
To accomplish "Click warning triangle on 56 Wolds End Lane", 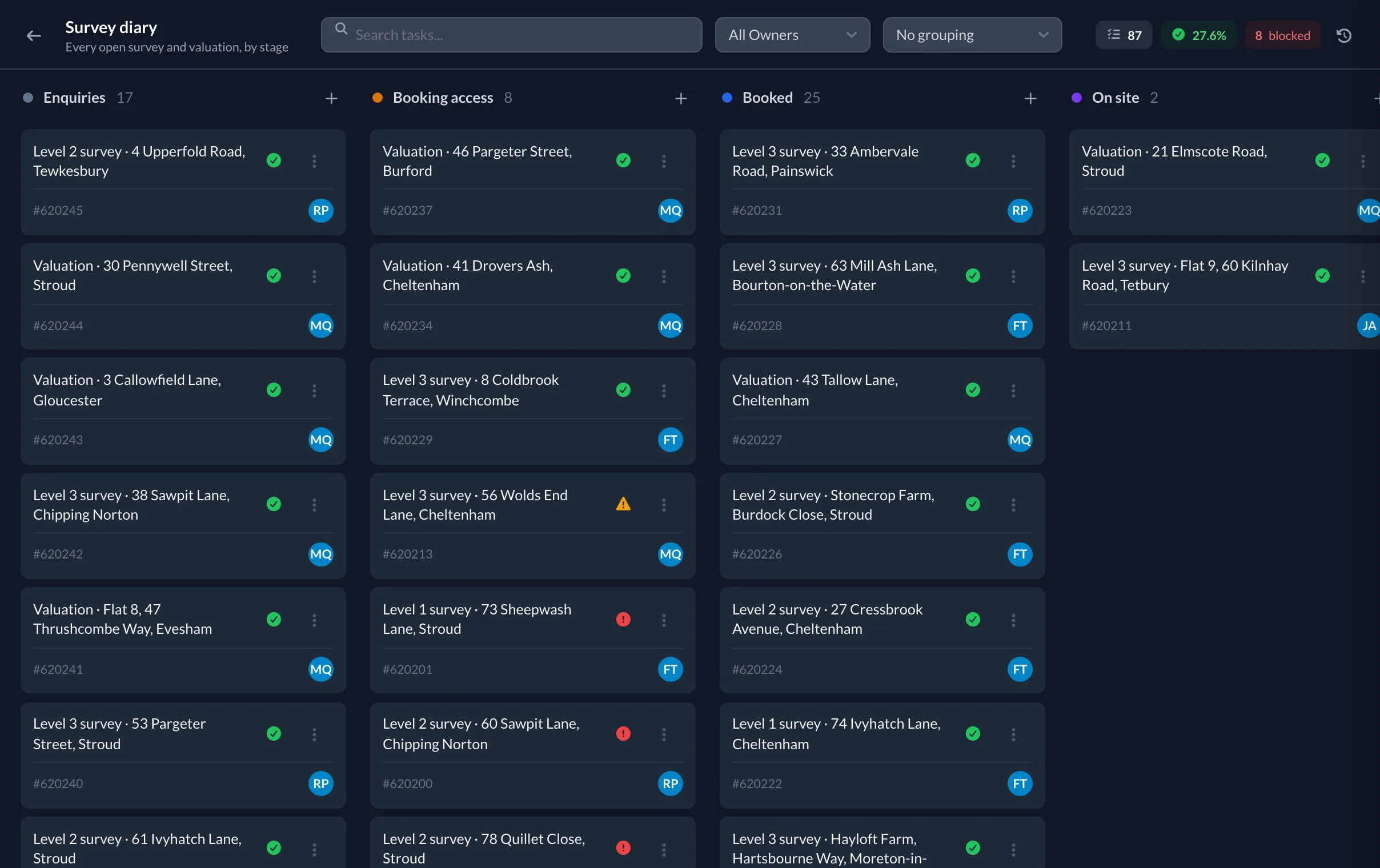I will click(x=623, y=504).
